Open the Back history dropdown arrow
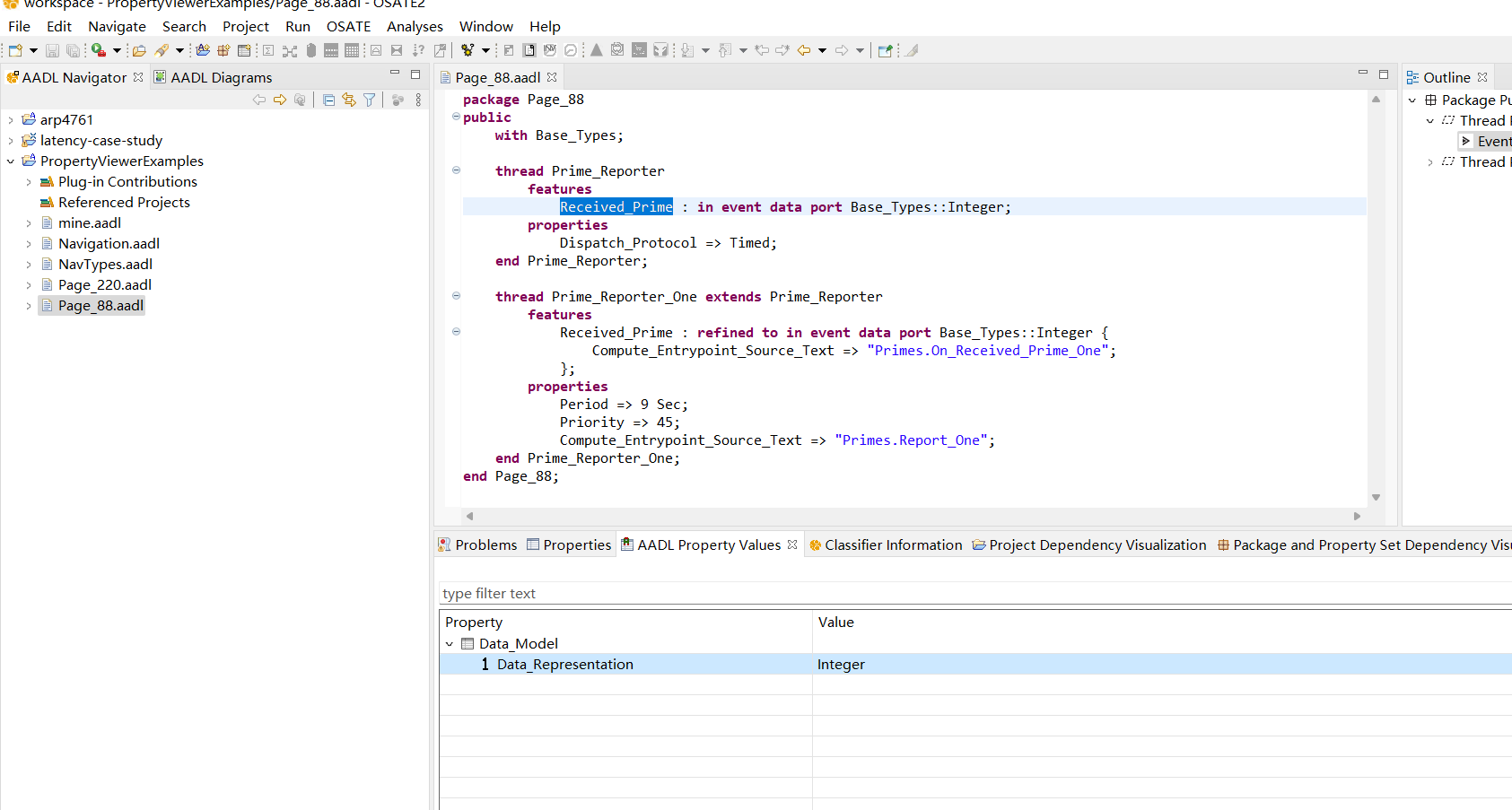Screen dimensions: 1512x810 click(x=822, y=50)
